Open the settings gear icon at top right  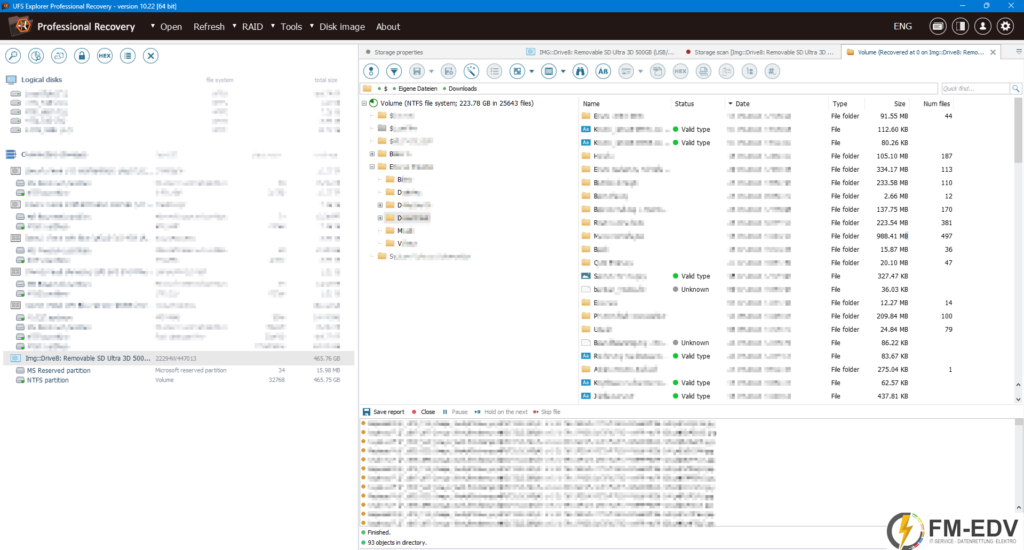[1005, 26]
